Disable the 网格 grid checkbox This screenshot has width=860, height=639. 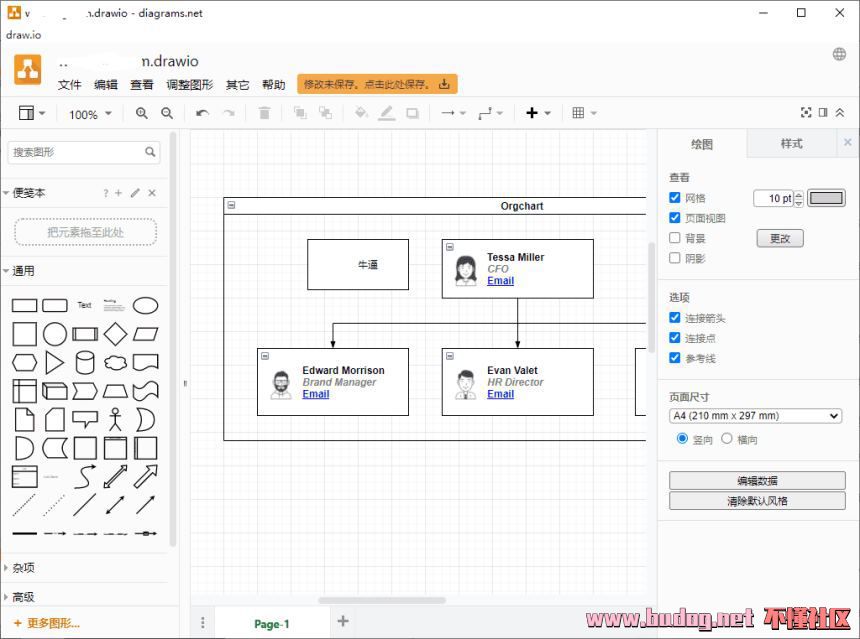(675, 198)
